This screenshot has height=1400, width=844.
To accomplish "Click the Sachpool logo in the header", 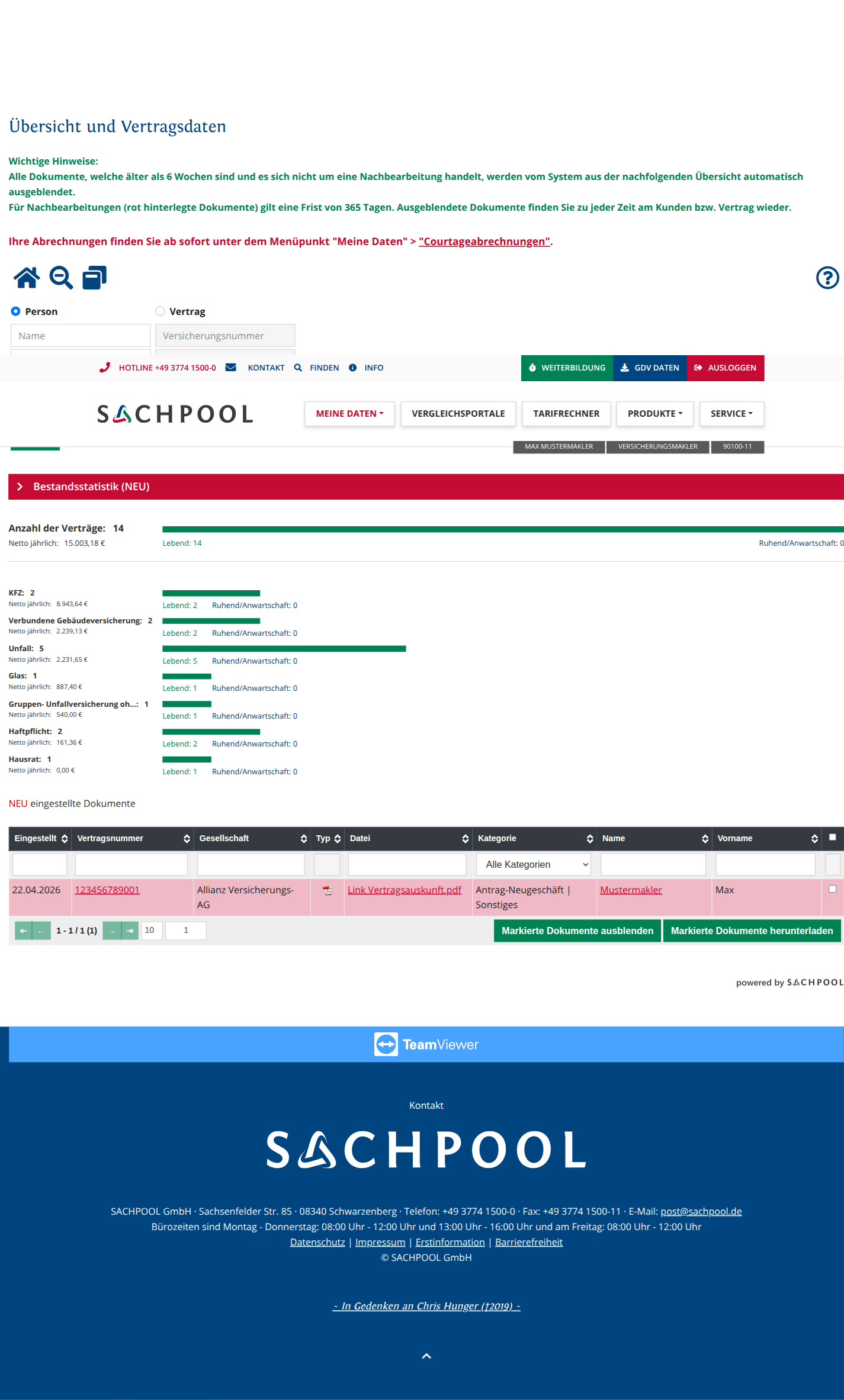I will 175,414.
